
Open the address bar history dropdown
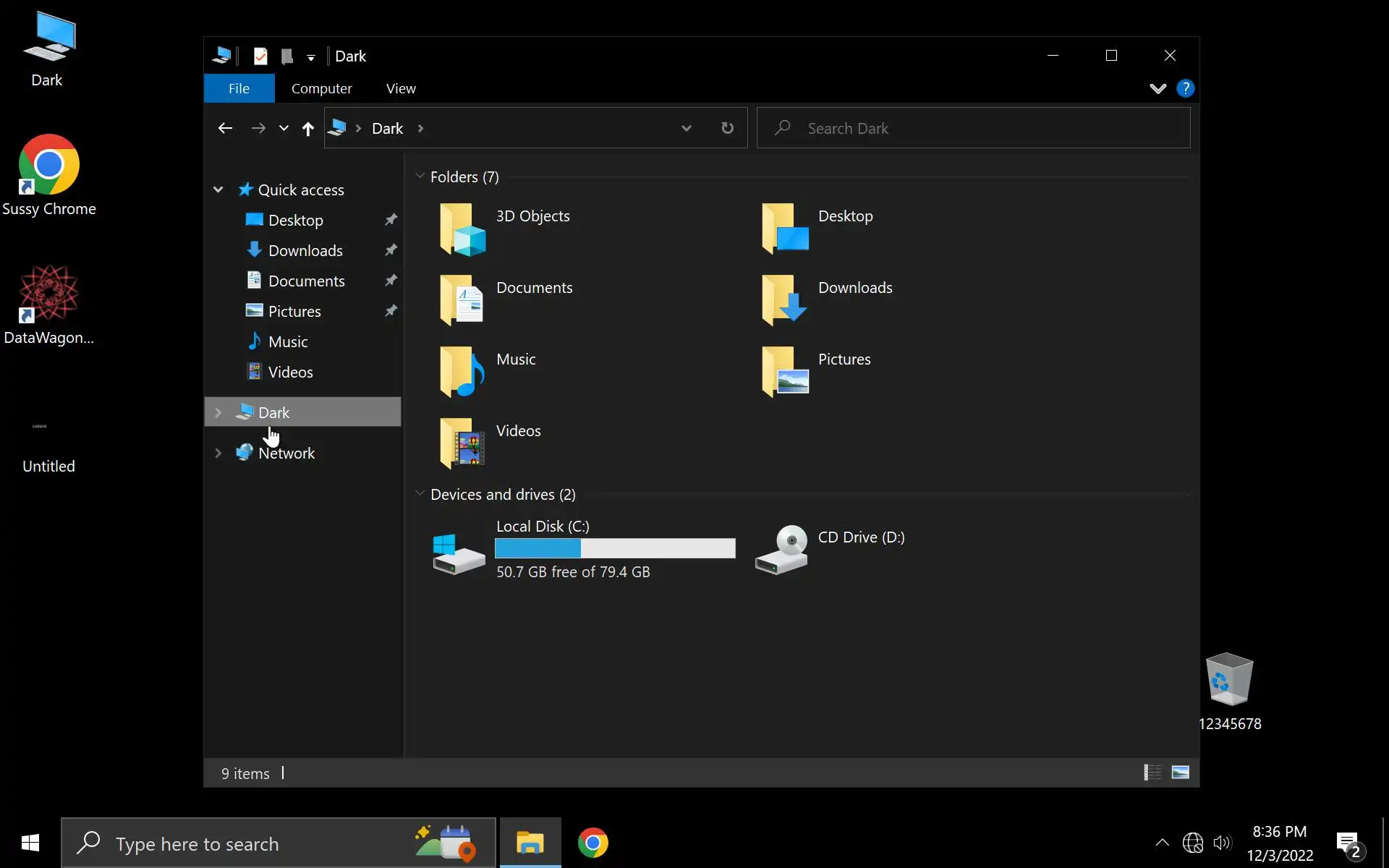686,128
